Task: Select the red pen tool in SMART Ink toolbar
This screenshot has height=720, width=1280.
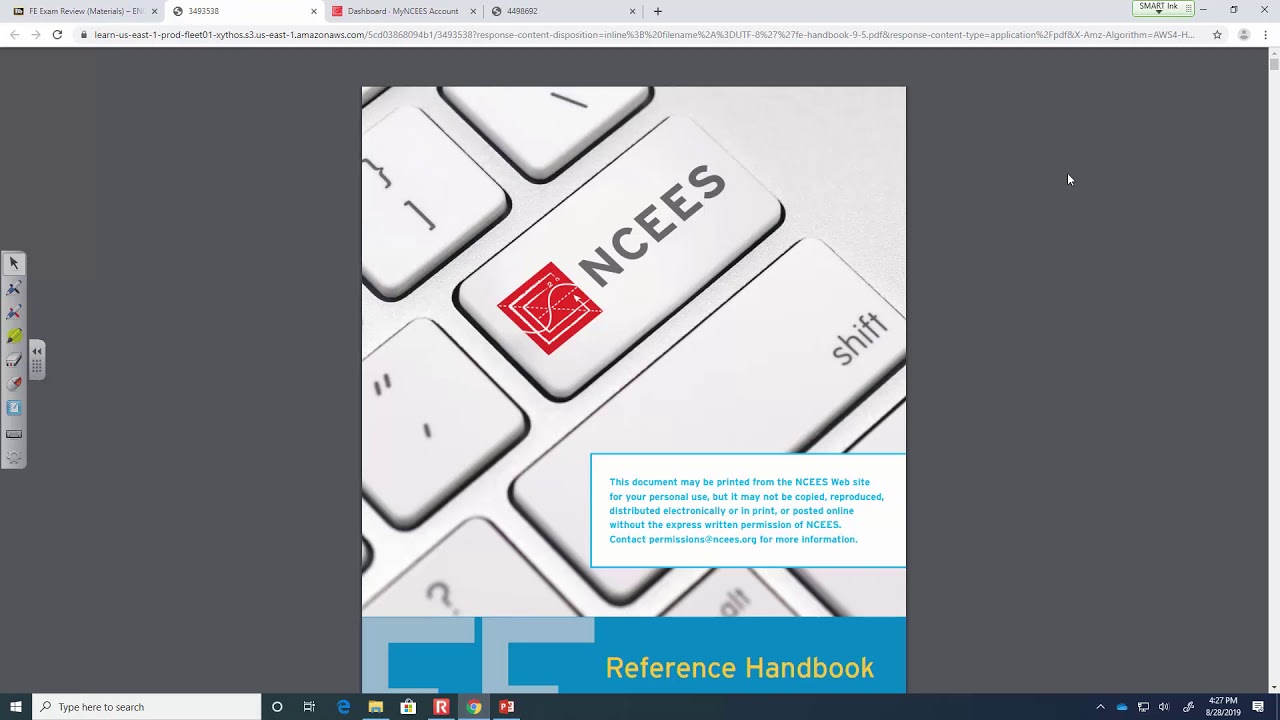Action: coord(14,312)
